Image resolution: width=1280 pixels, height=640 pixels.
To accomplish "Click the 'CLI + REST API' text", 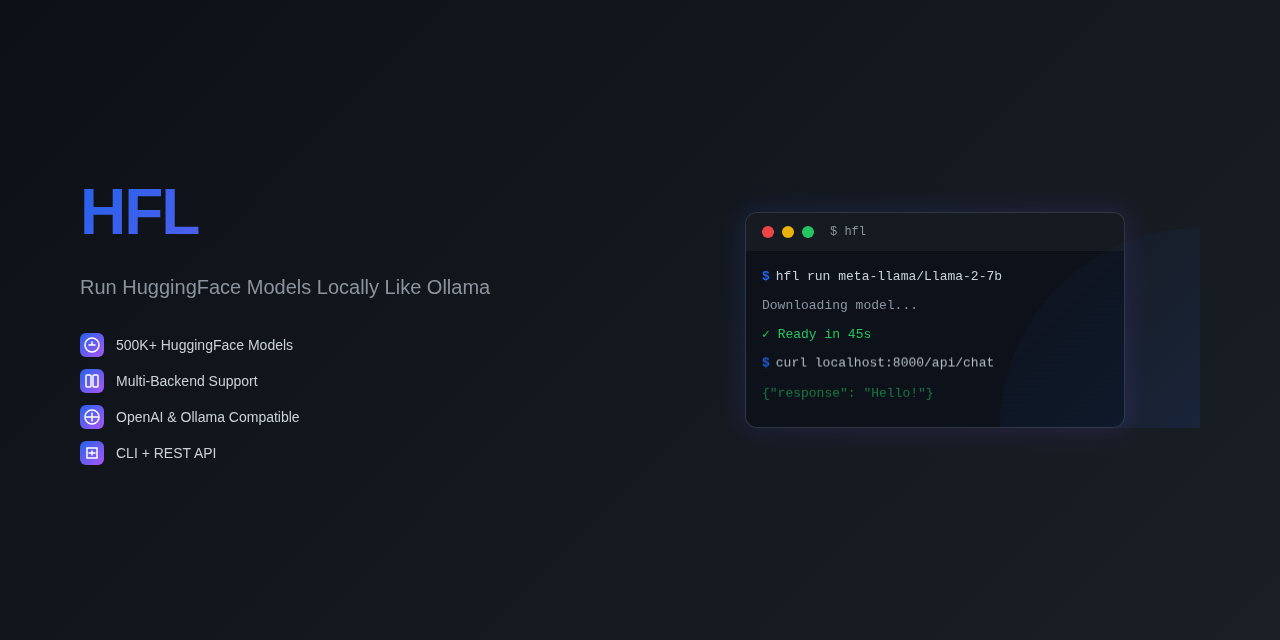I will [x=166, y=453].
